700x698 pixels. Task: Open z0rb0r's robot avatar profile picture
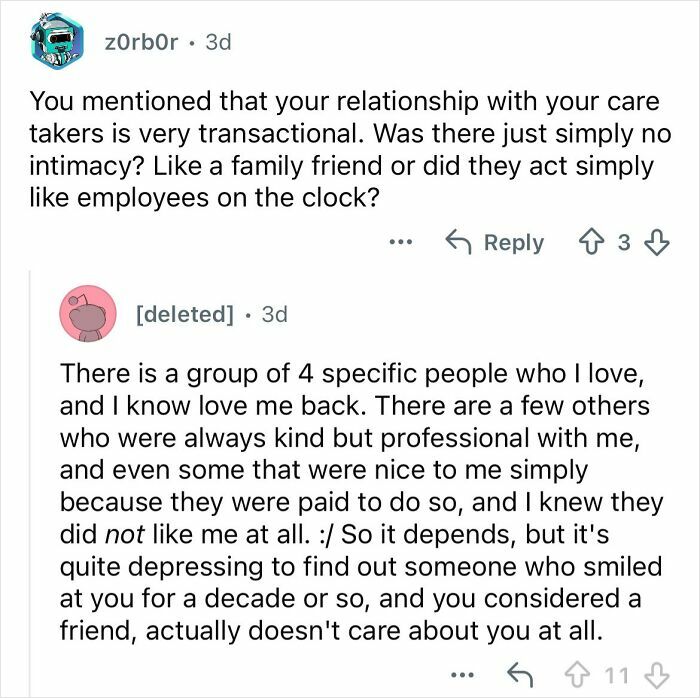(x=52, y=42)
